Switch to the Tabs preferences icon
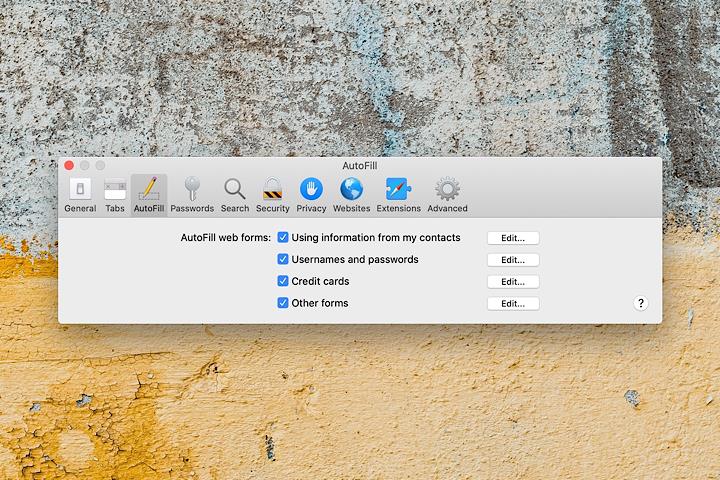The image size is (720, 480). pos(115,194)
